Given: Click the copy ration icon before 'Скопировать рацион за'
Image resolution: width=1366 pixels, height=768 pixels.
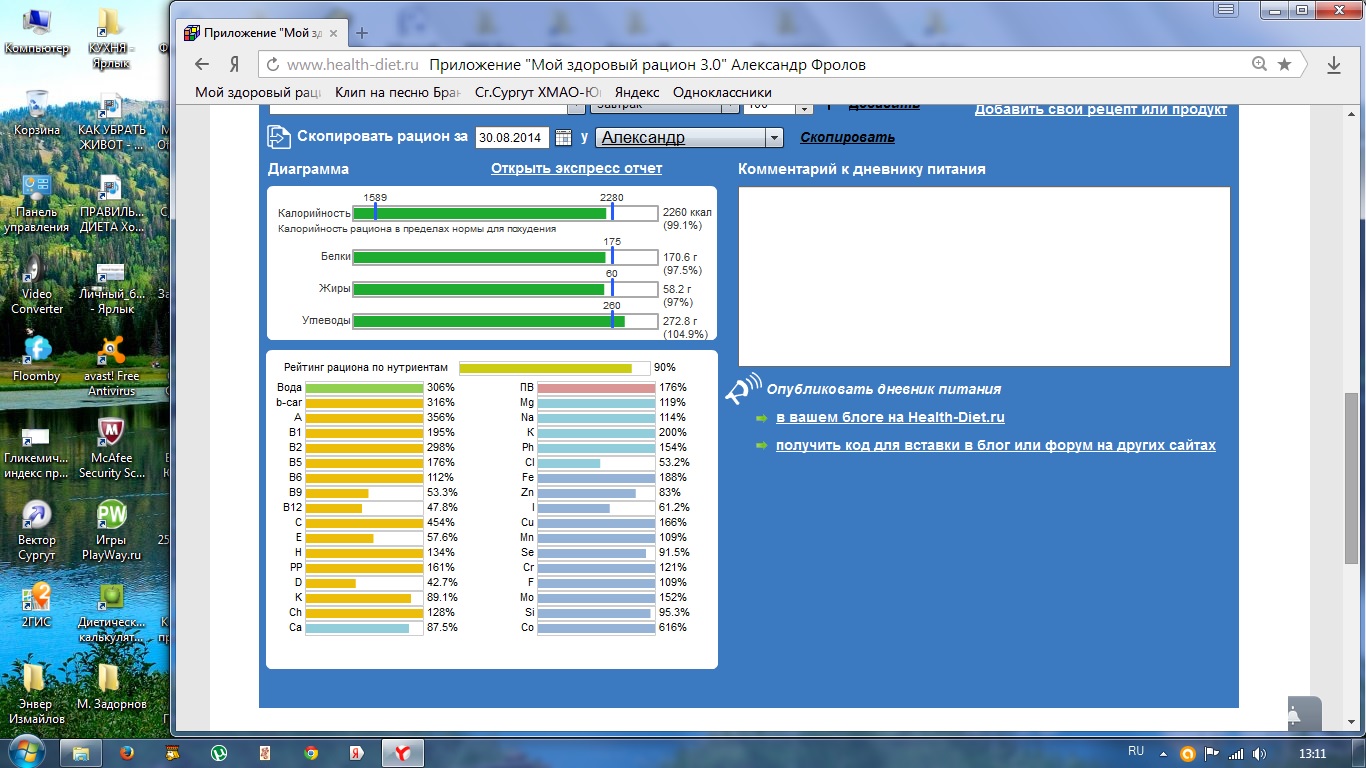Looking at the screenshot, I should (x=278, y=137).
